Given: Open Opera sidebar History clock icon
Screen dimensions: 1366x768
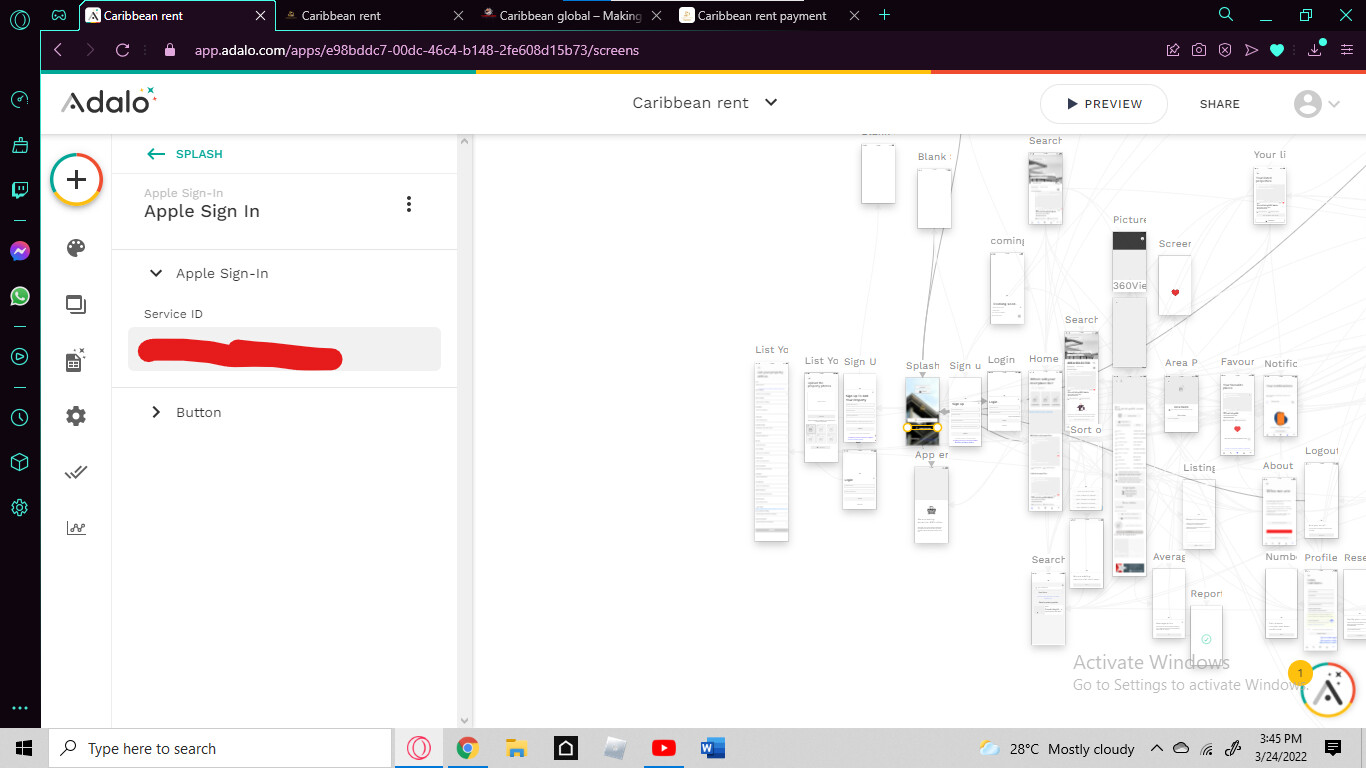Looking at the screenshot, I should tap(19, 418).
